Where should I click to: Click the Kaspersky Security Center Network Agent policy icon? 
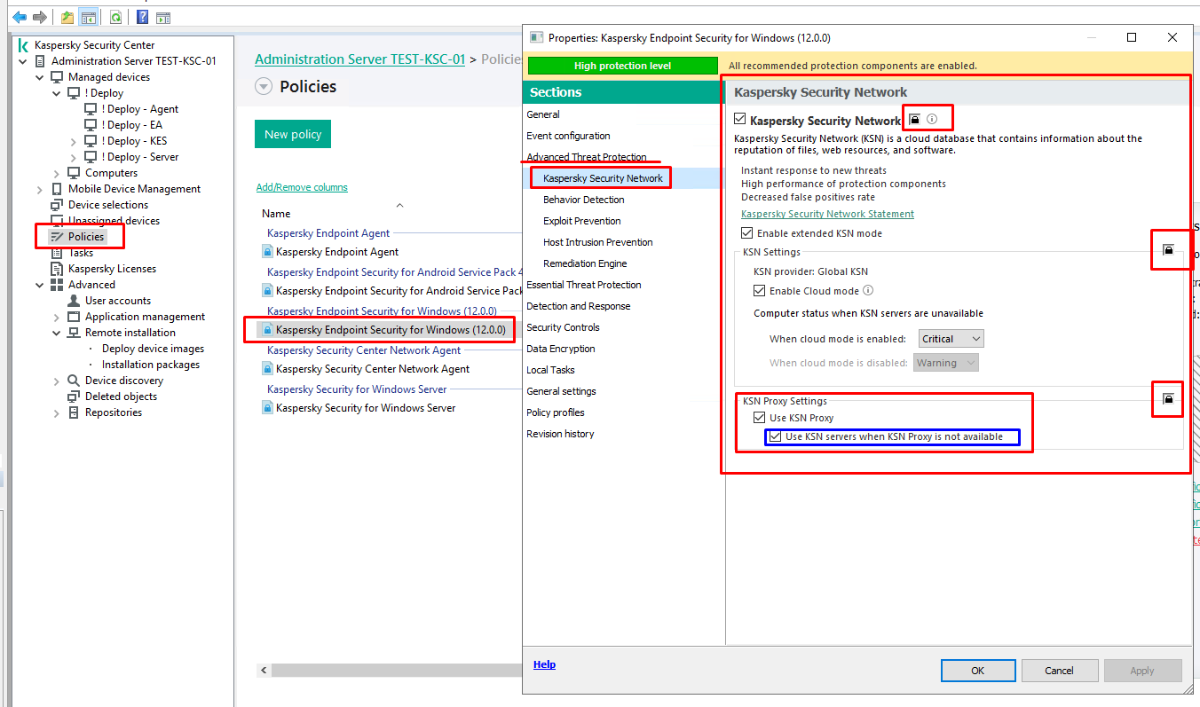coord(267,369)
